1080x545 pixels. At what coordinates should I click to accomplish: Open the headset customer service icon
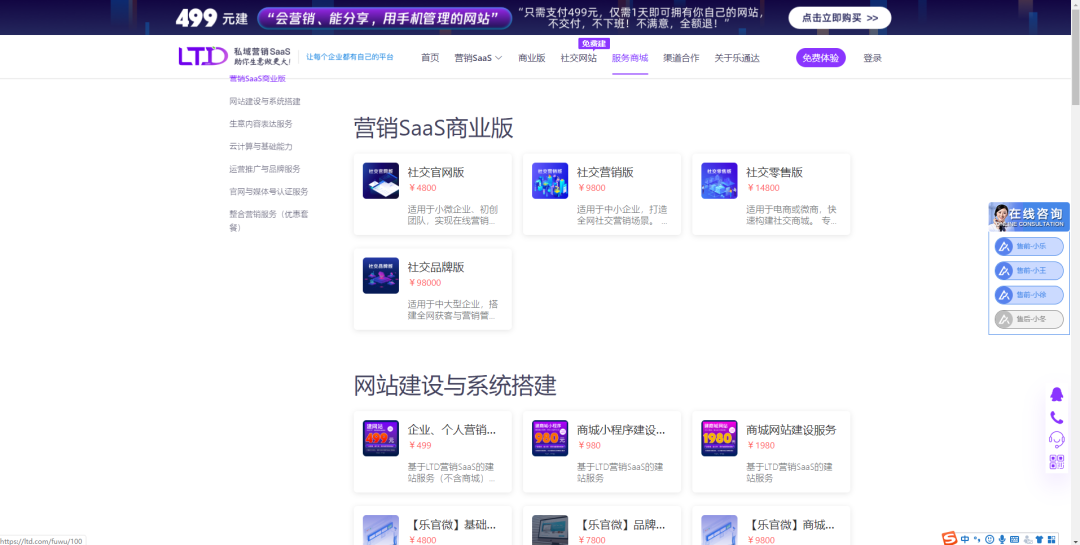coord(1056,440)
